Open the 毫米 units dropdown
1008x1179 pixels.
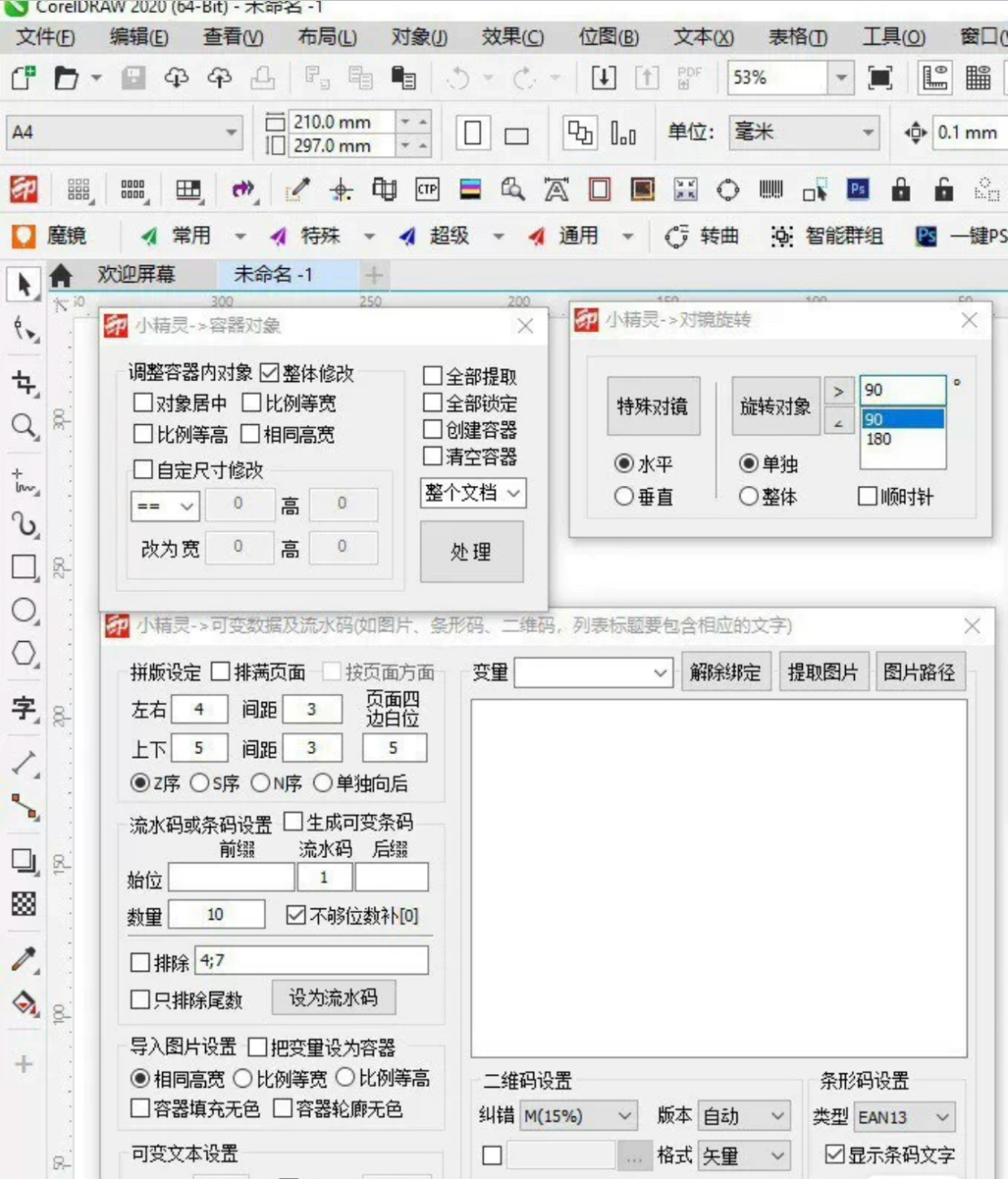[869, 133]
